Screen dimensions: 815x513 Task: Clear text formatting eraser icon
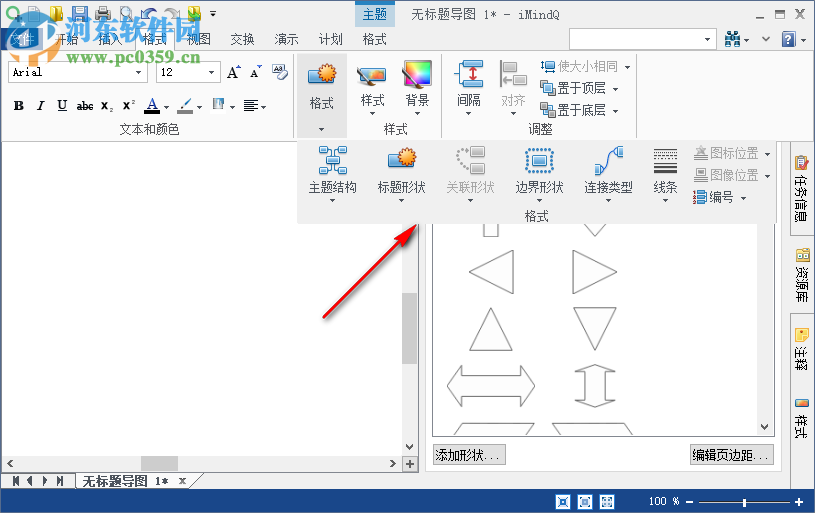click(x=280, y=72)
